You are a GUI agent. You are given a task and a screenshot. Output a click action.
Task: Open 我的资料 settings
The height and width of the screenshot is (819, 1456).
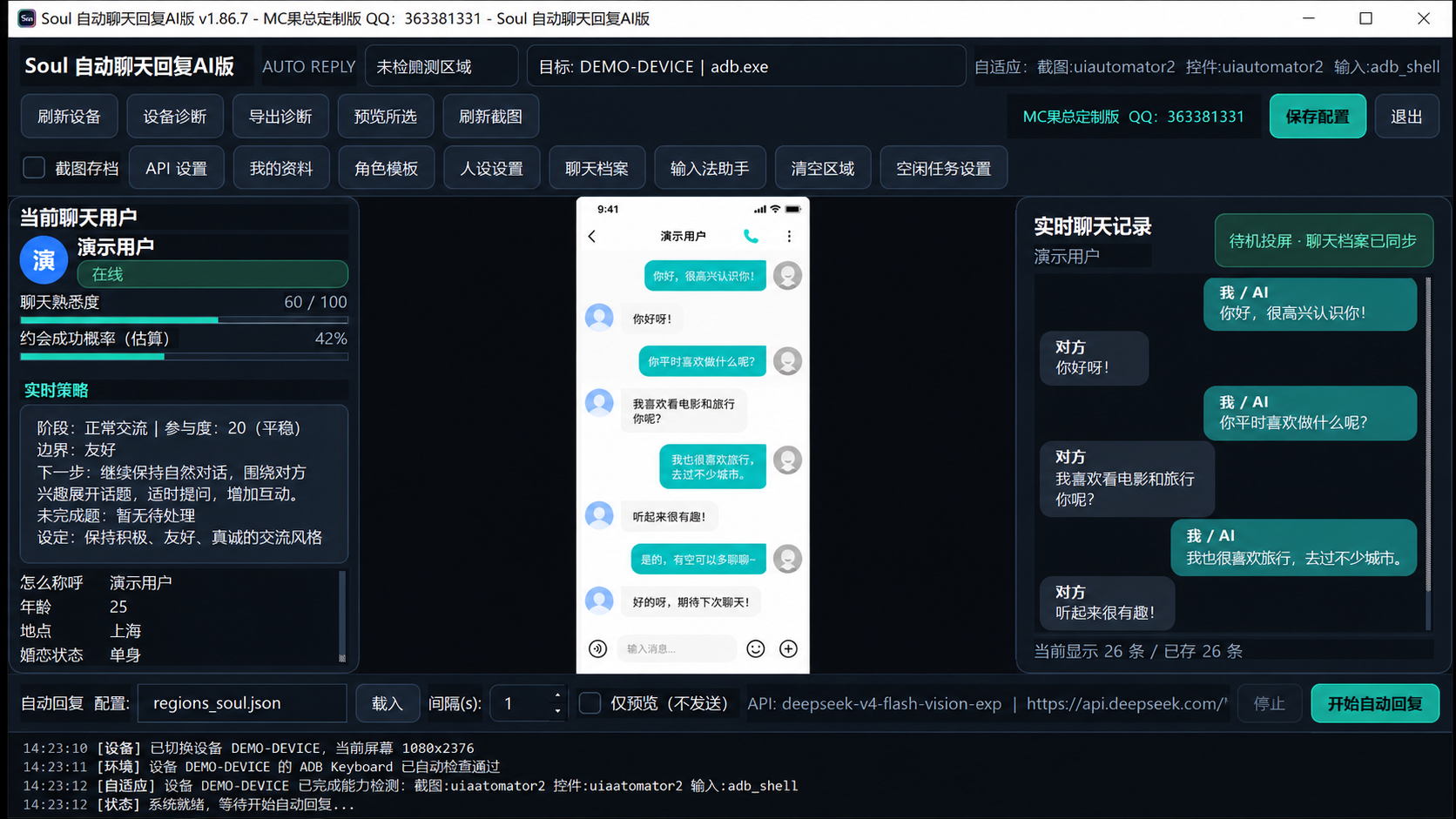[281, 168]
